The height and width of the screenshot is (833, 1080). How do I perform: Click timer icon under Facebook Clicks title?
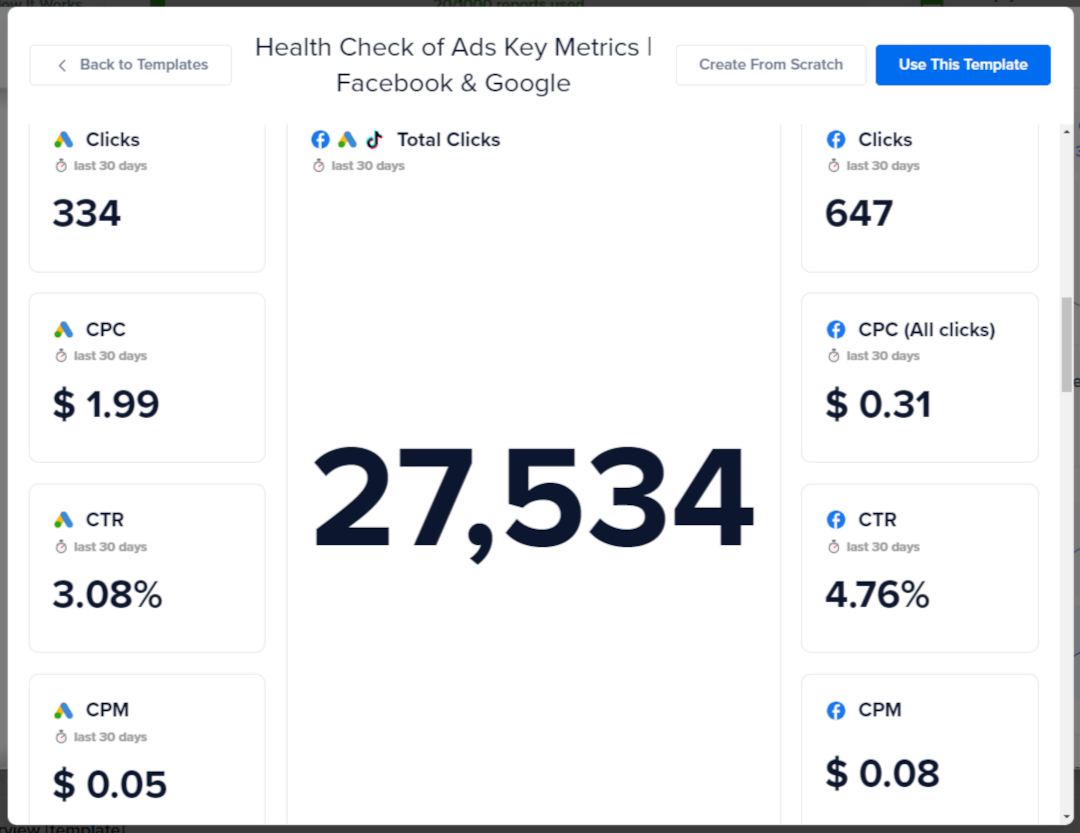click(833, 166)
